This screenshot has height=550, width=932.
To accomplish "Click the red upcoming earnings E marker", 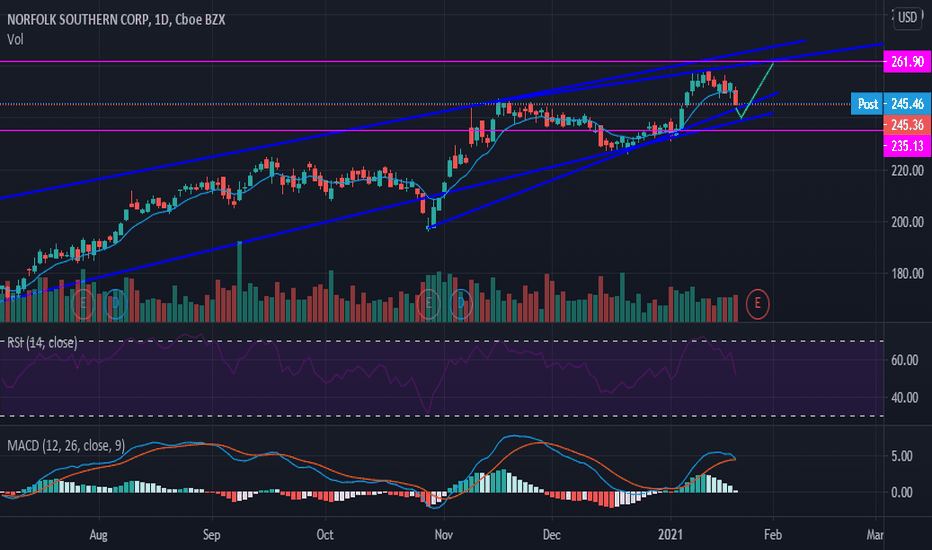I will (757, 304).
